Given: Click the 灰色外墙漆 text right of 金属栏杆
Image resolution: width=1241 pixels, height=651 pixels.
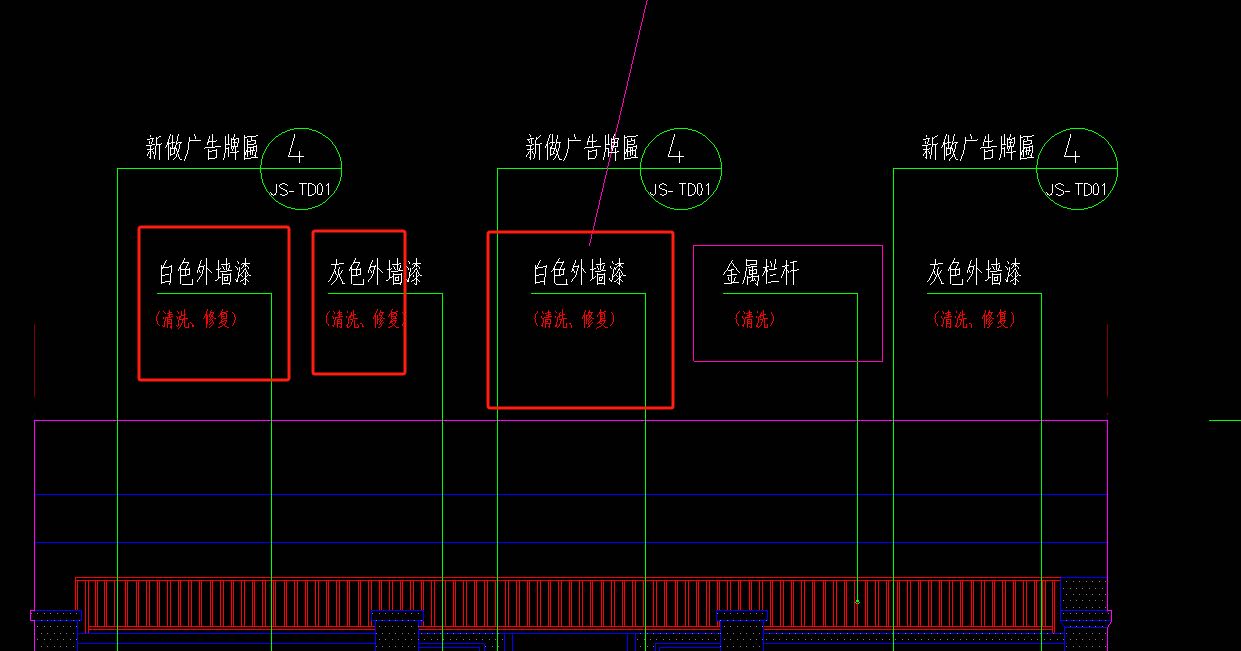Looking at the screenshot, I should pyautogui.click(x=974, y=272).
